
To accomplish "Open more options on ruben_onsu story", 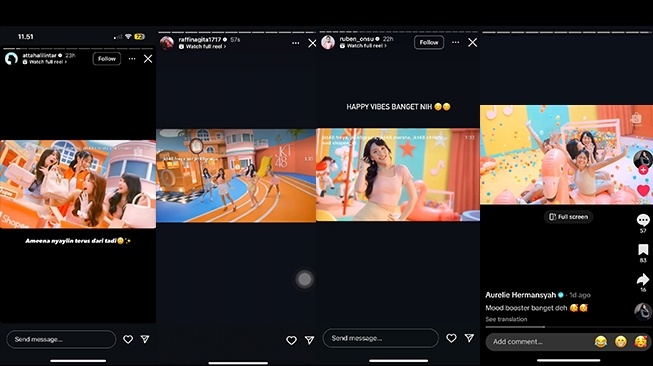I will pos(456,42).
